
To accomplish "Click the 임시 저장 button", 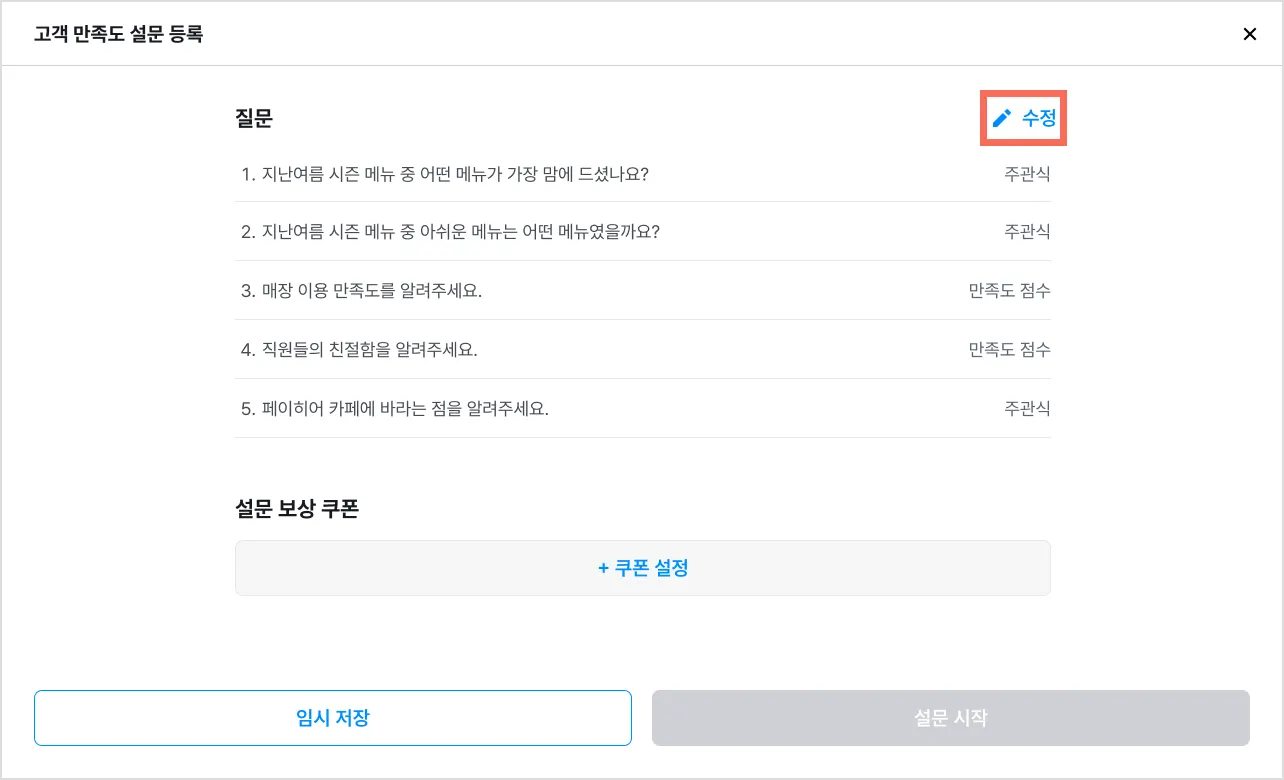I will point(333,718).
